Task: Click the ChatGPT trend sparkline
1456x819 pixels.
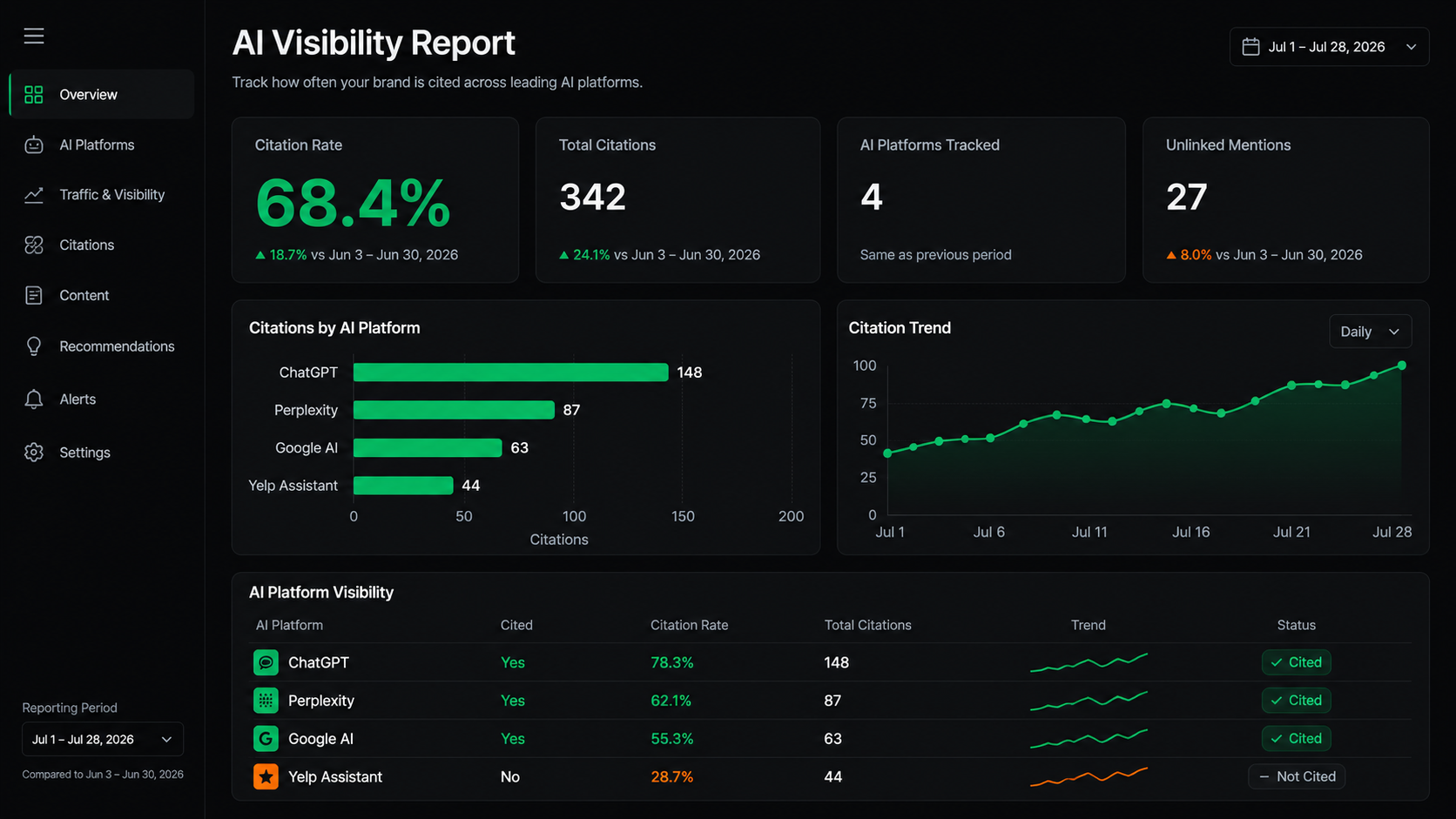Action: 1089,662
